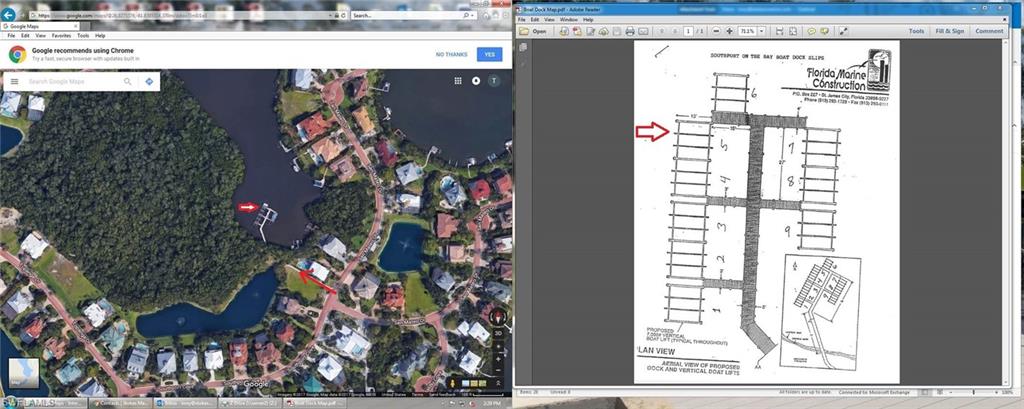The height and width of the screenshot is (409, 1024).
Task: Zoom out on the Google map
Action: tap(498, 371)
